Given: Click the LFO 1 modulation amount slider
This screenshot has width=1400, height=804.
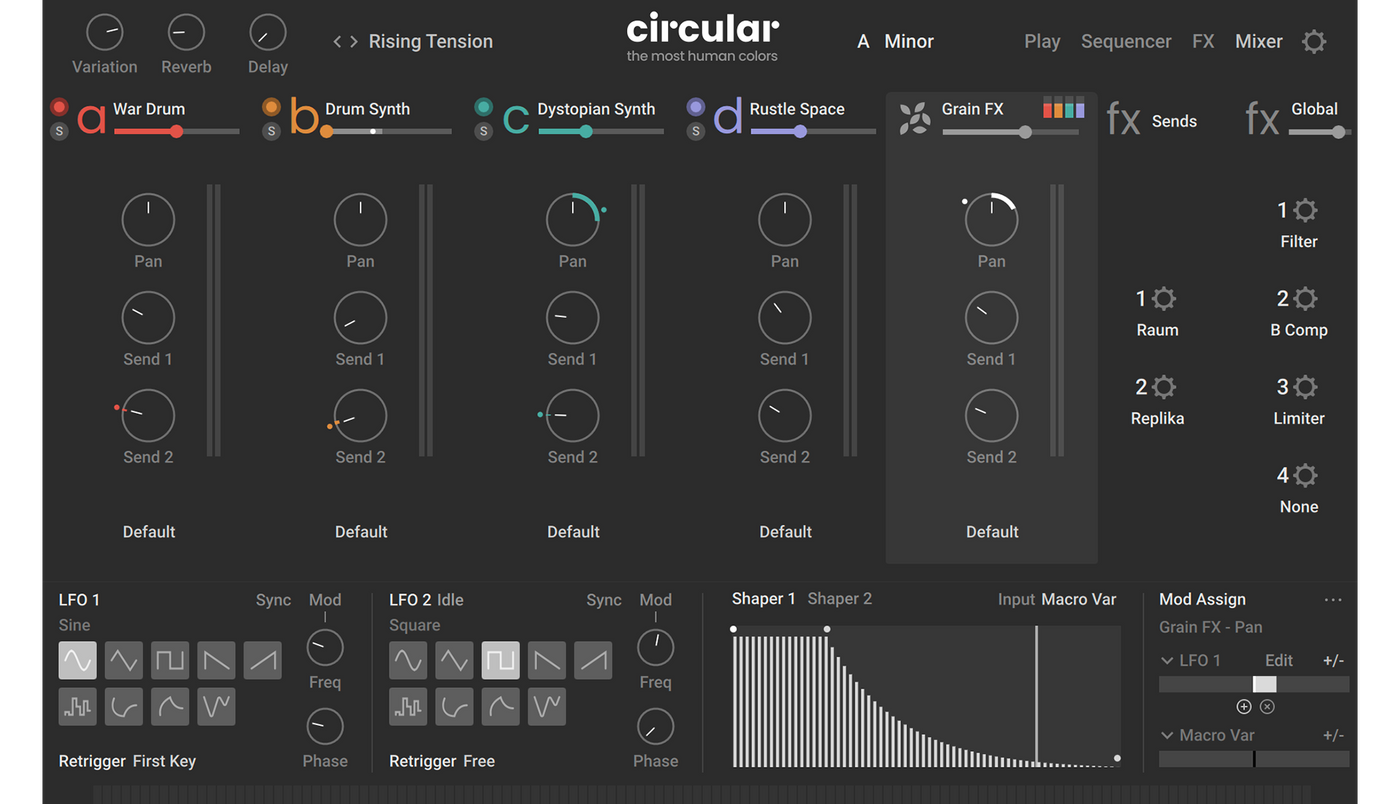Looking at the screenshot, I should coord(1254,684).
